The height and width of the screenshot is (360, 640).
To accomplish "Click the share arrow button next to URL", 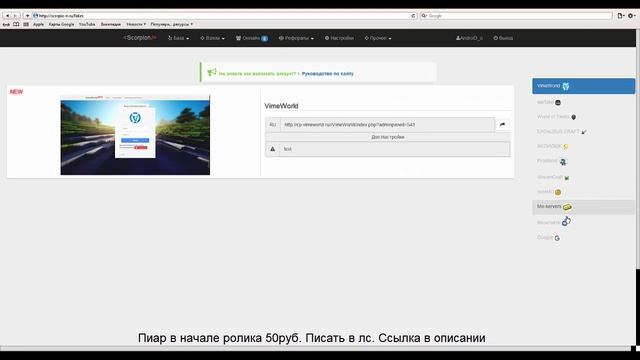I will (x=502, y=124).
